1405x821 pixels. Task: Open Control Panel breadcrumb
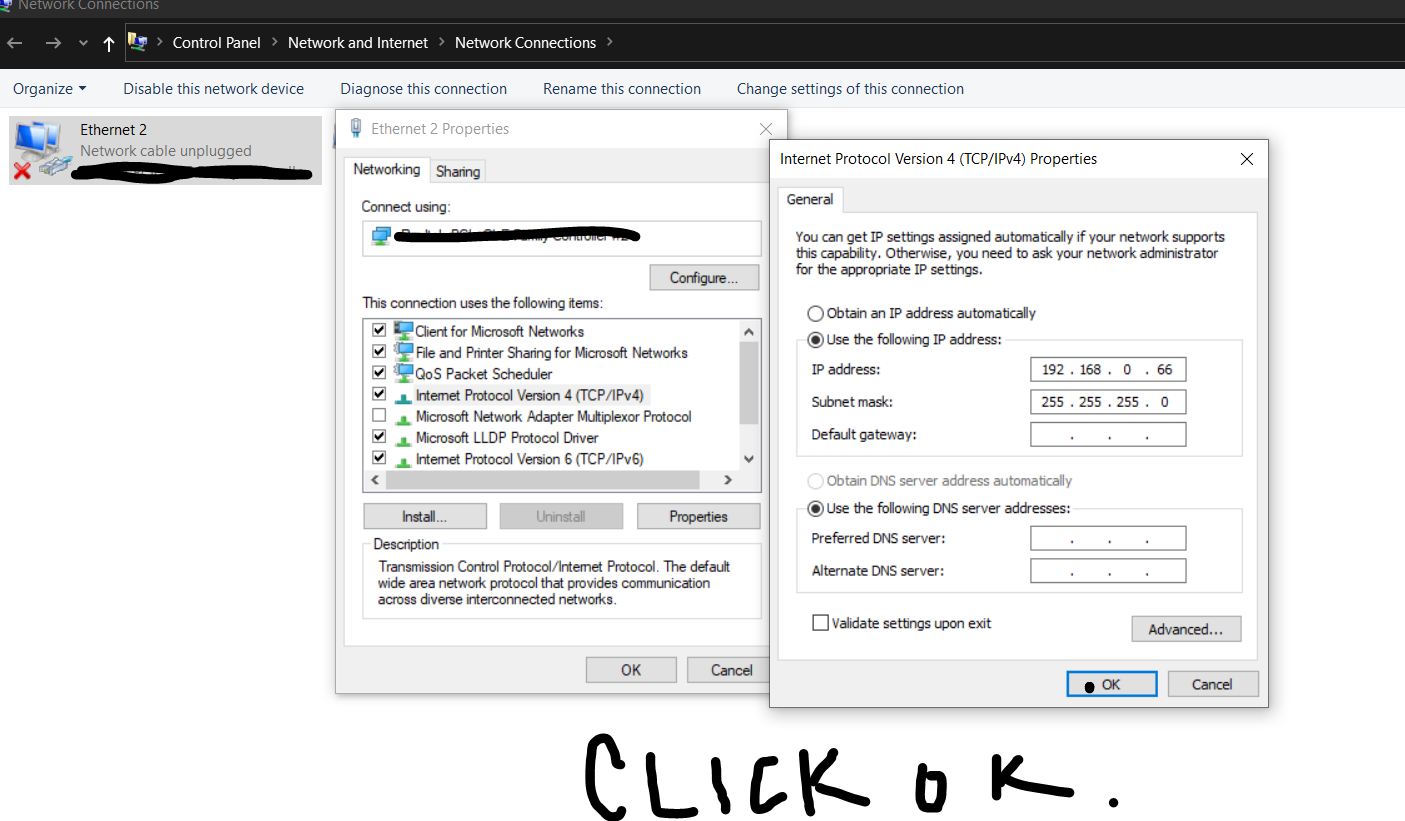point(216,43)
